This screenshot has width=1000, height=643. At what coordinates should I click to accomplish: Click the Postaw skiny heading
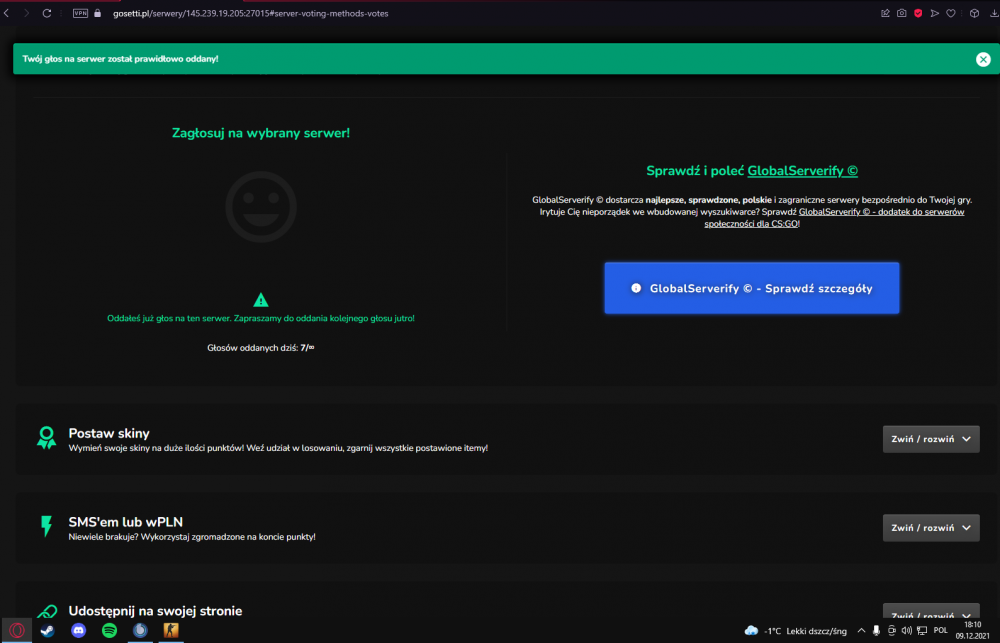point(109,433)
